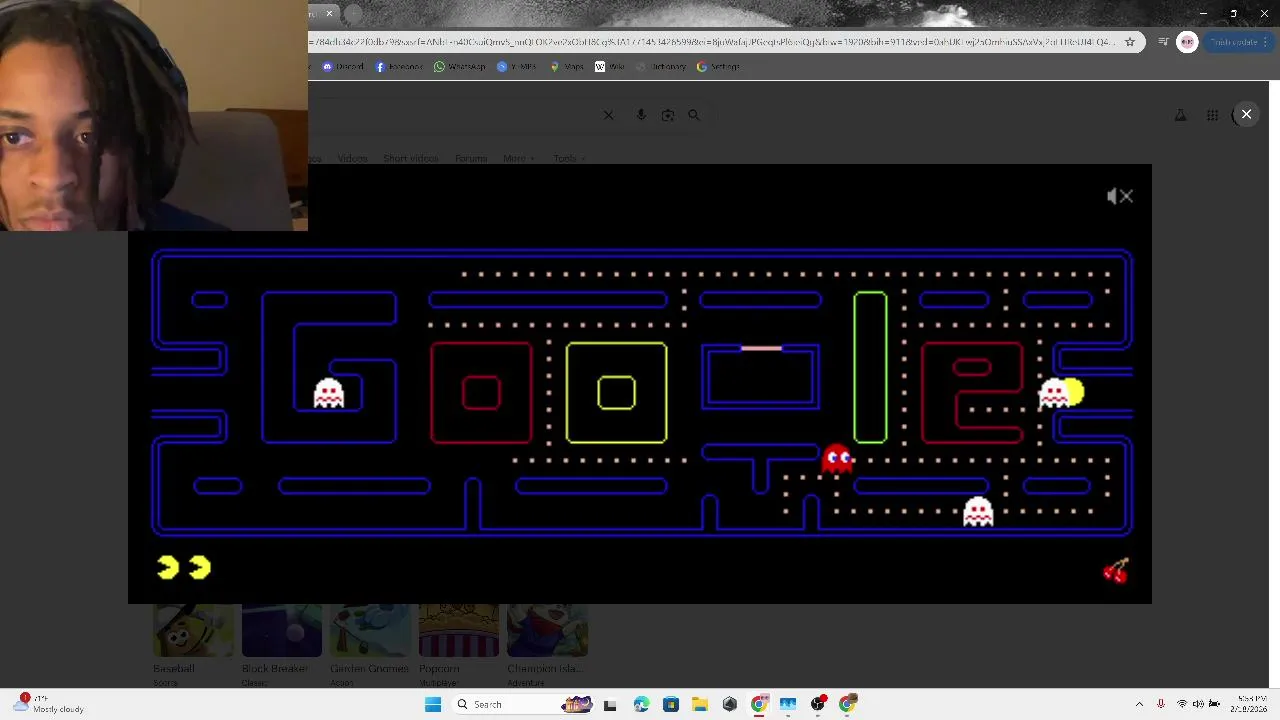Open Google Lens image search
Screen dimensions: 1280x720
click(x=668, y=115)
